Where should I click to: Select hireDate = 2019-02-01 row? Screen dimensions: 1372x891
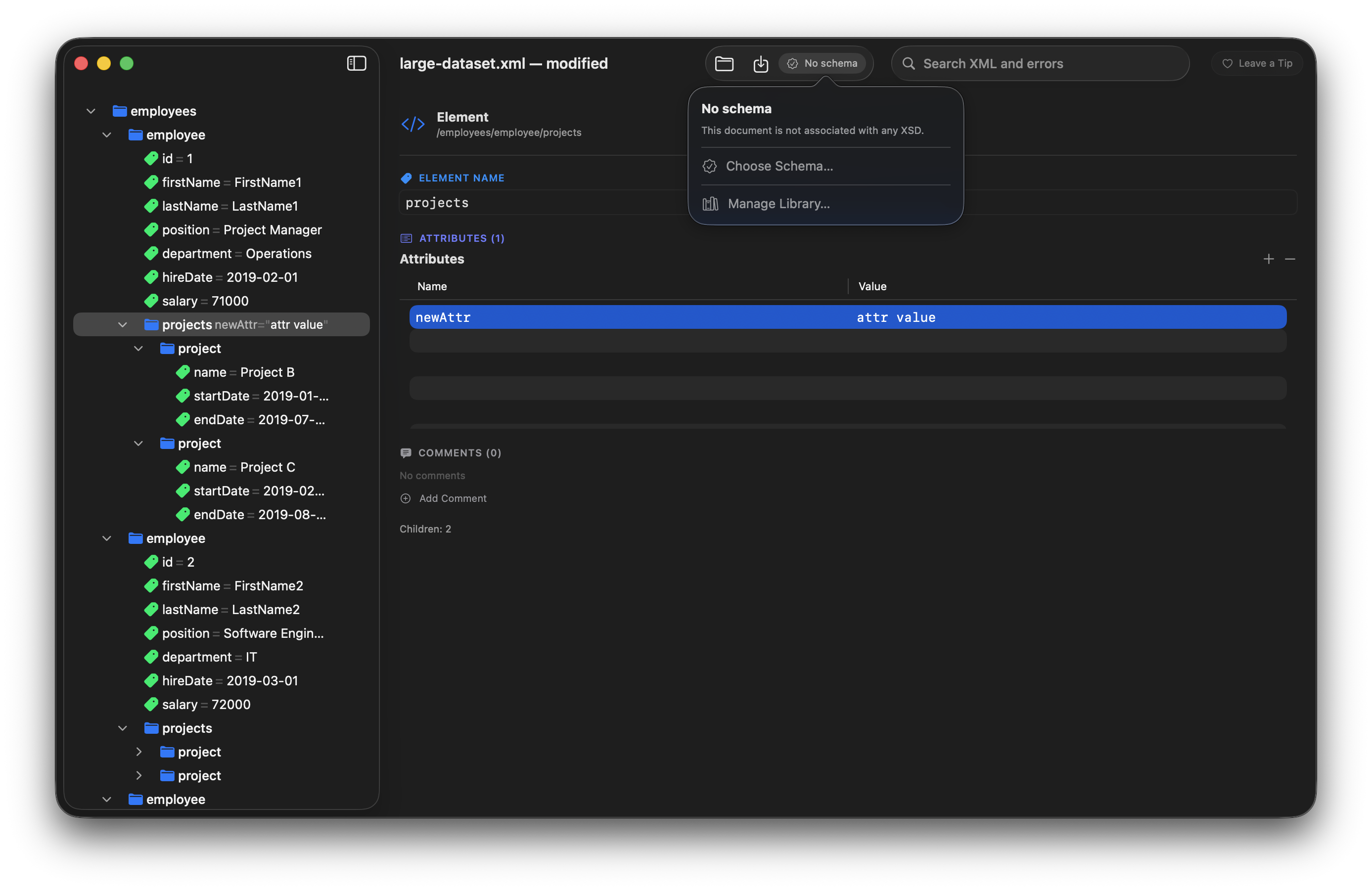coord(222,277)
